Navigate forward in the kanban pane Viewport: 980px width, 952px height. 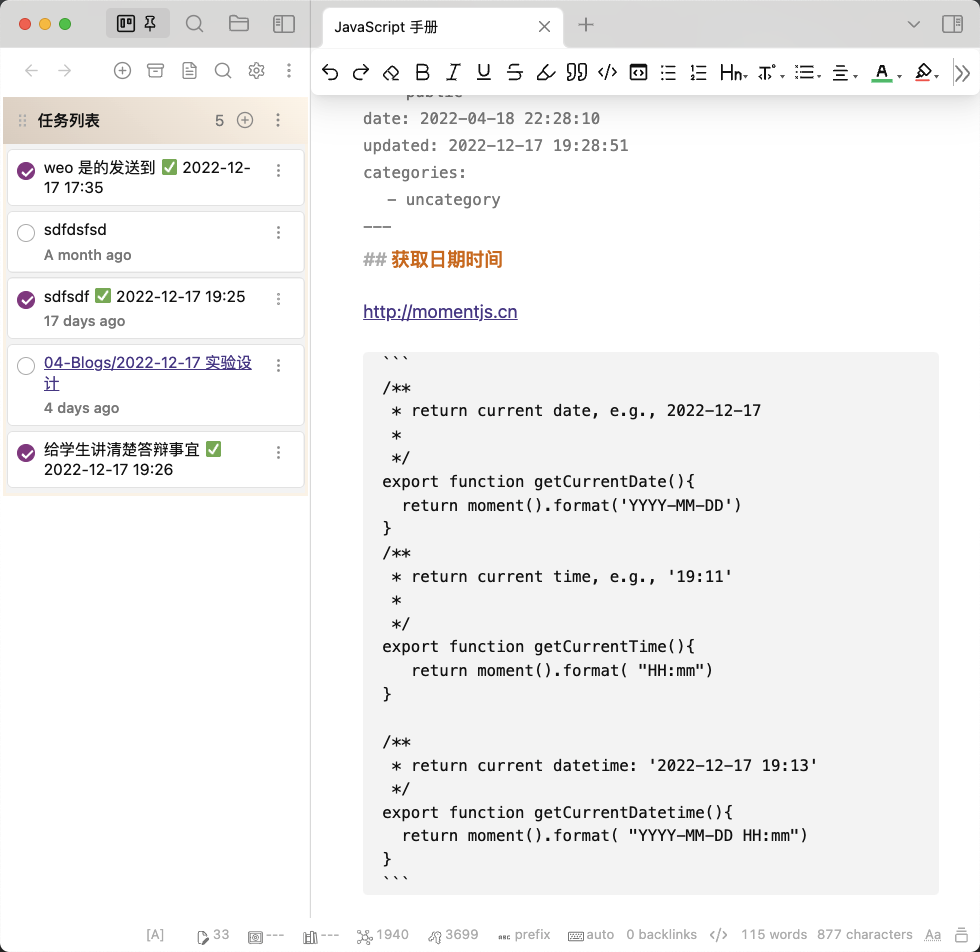click(x=64, y=71)
